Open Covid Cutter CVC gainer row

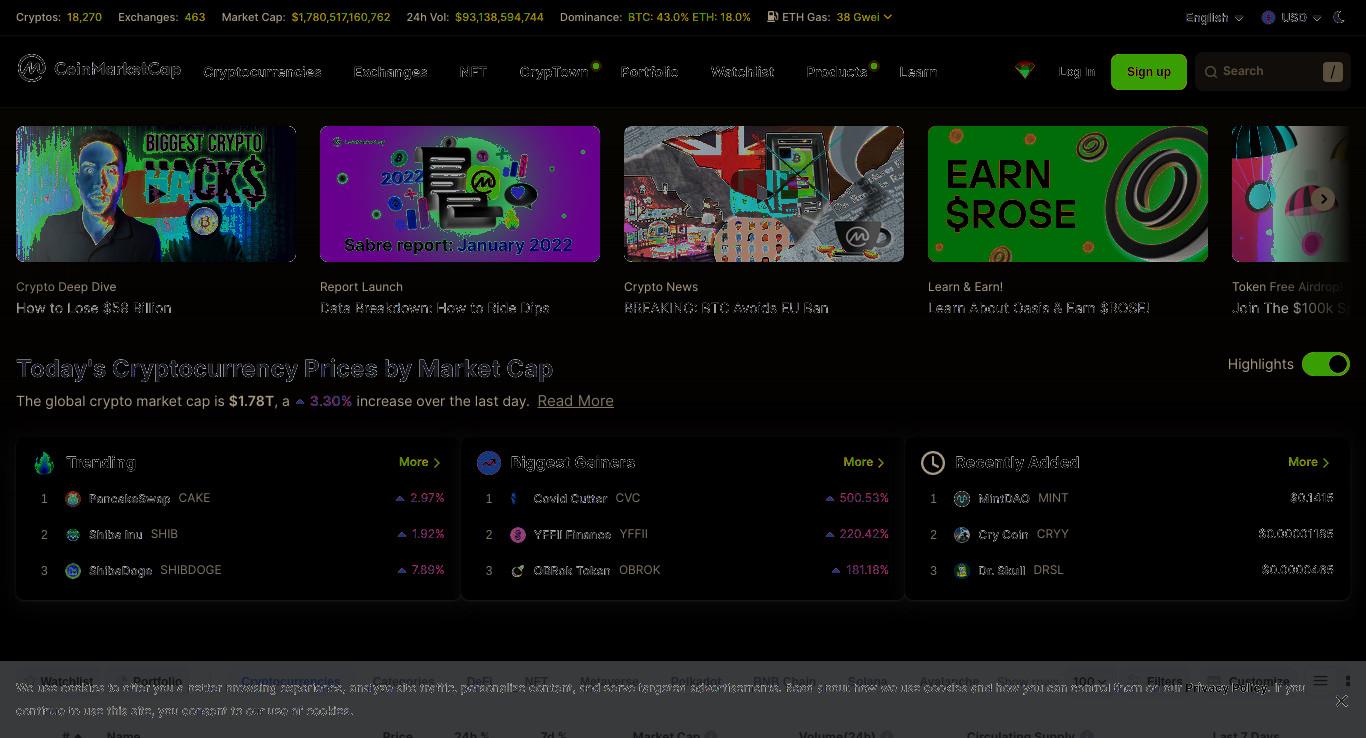pyautogui.click(x=683, y=498)
